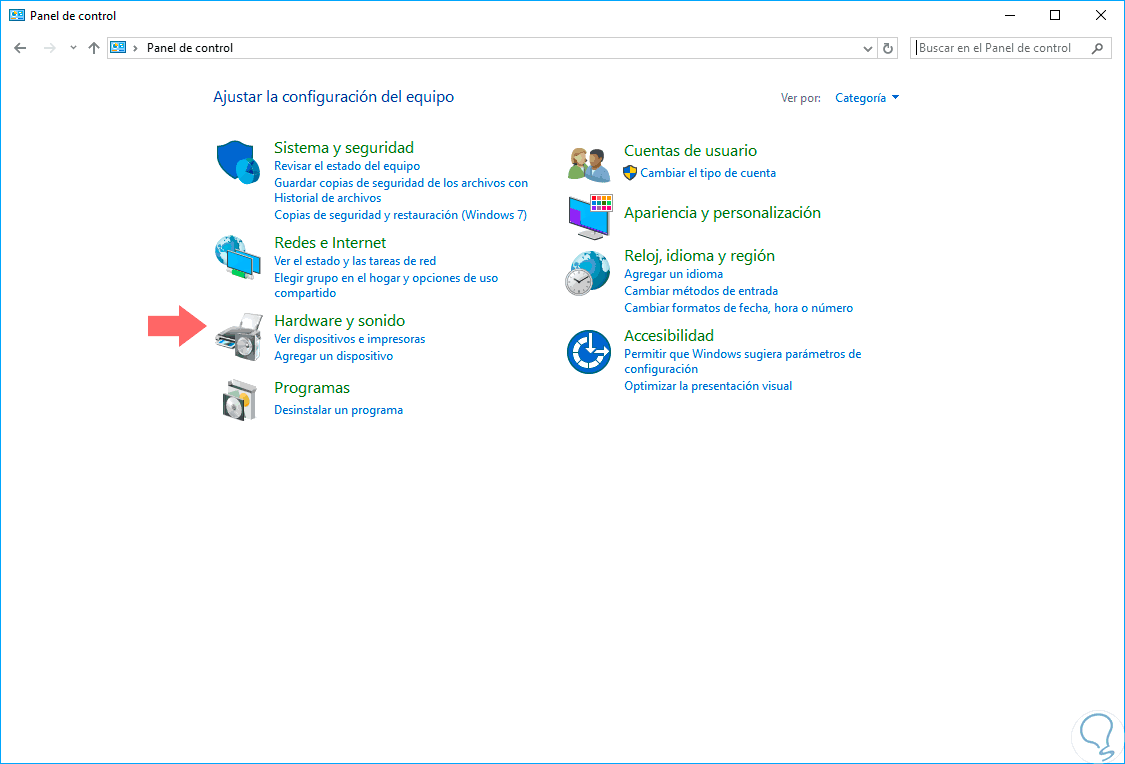Open Copias de seguridad y restauración (Windows 7)
This screenshot has width=1125, height=764.
(400, 214)
